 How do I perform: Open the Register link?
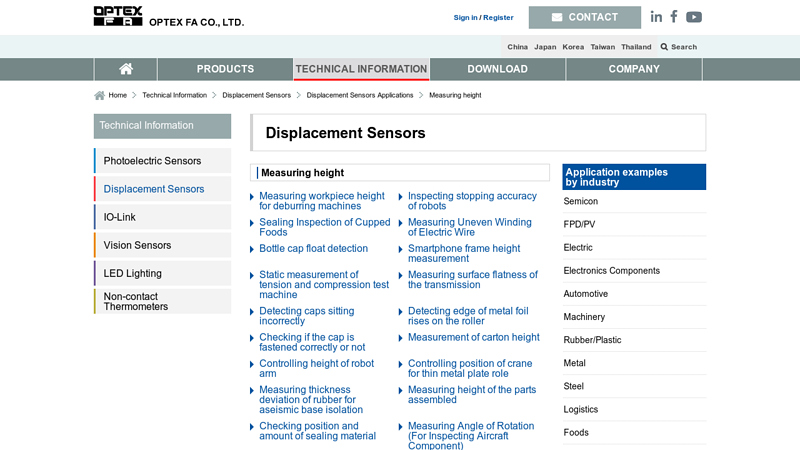pos(498,17)
